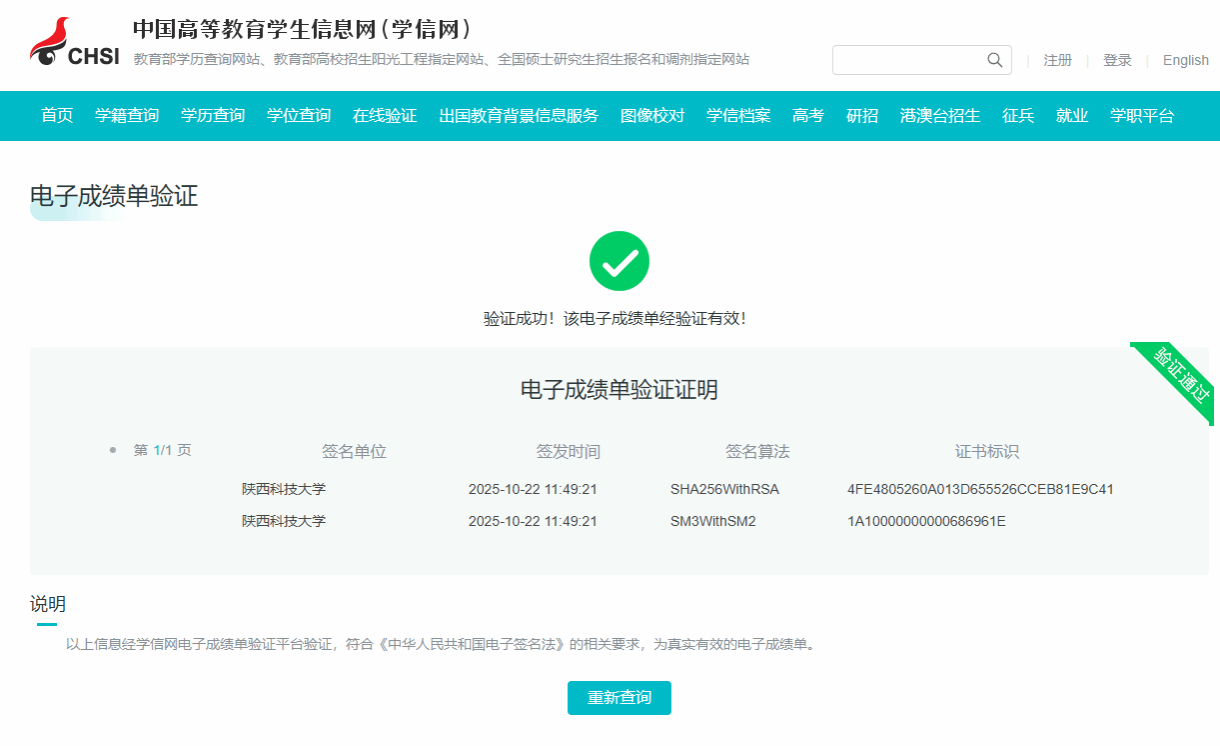Go to the 研招 navigation item
1220x746 pixels.
click(862, 116)
